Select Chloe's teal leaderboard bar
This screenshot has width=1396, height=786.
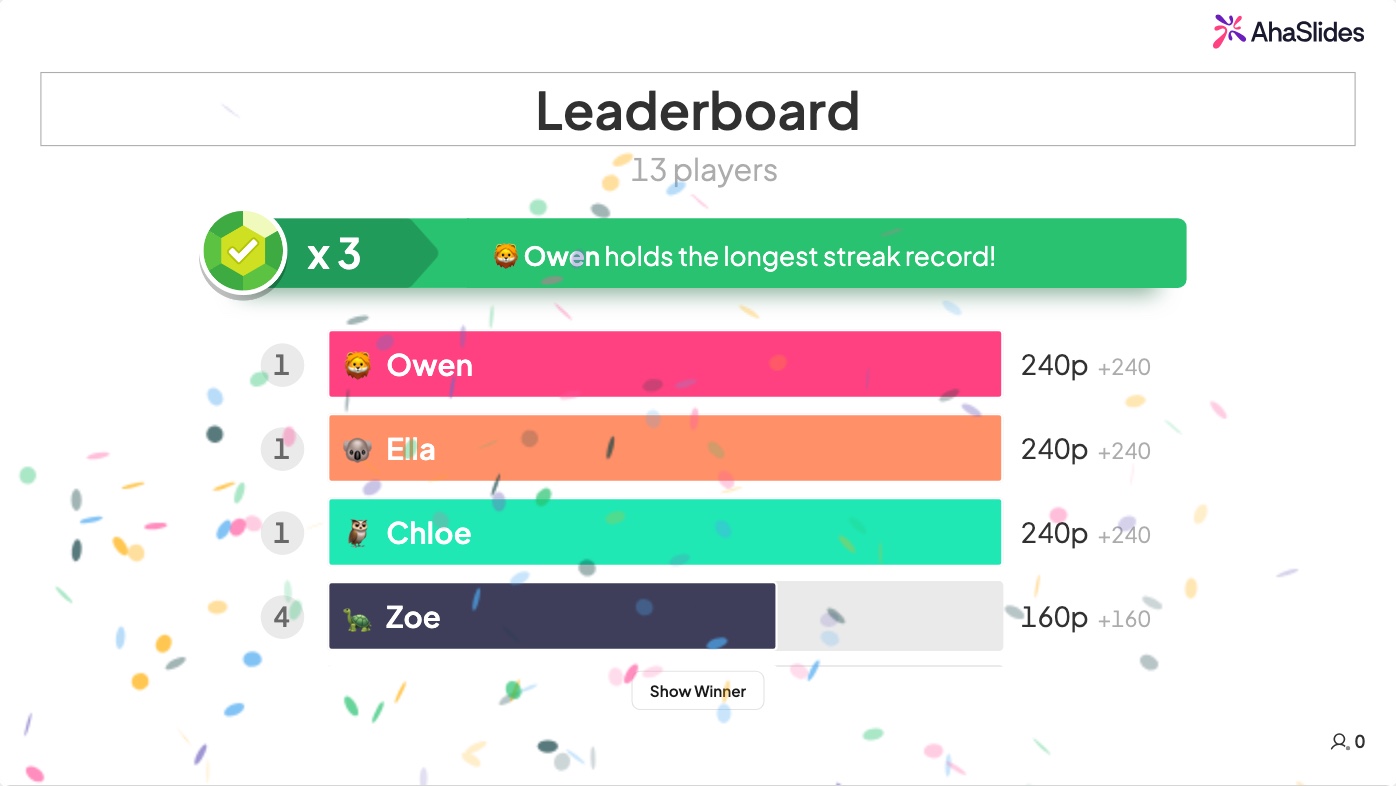[x=665, y=532]
